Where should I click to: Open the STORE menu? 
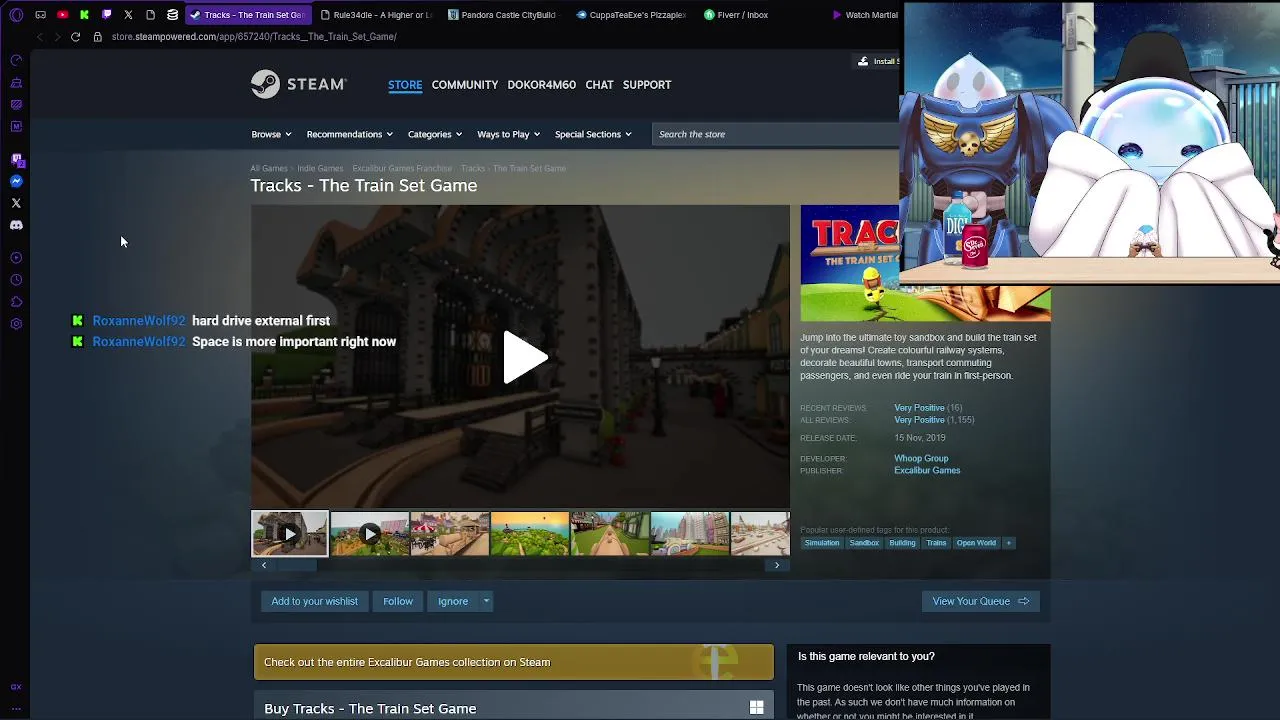click(x=405, y=85)
